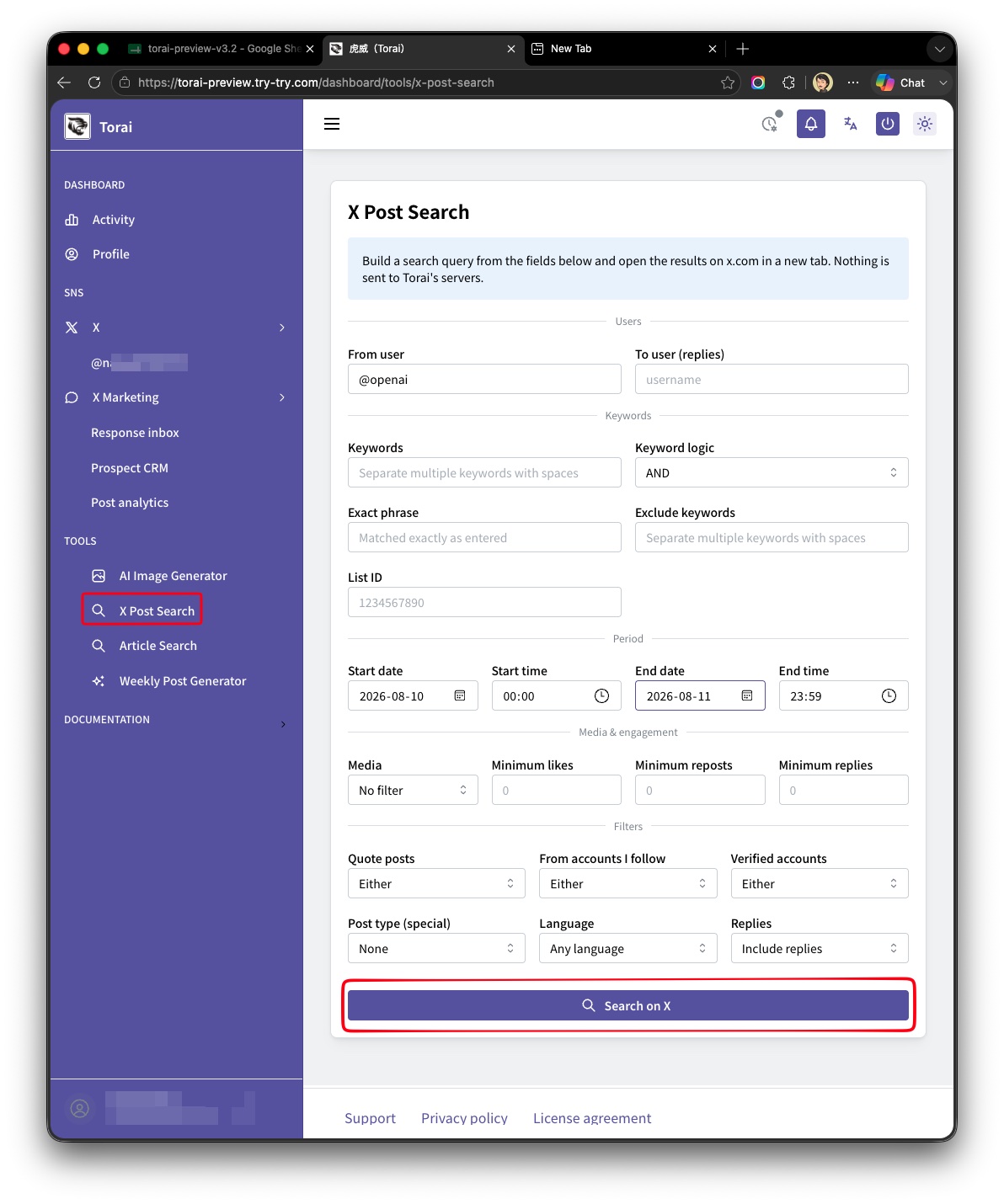Click the clock-settings icon in header
The image size is (1004, 1204).
click(771, 123)
